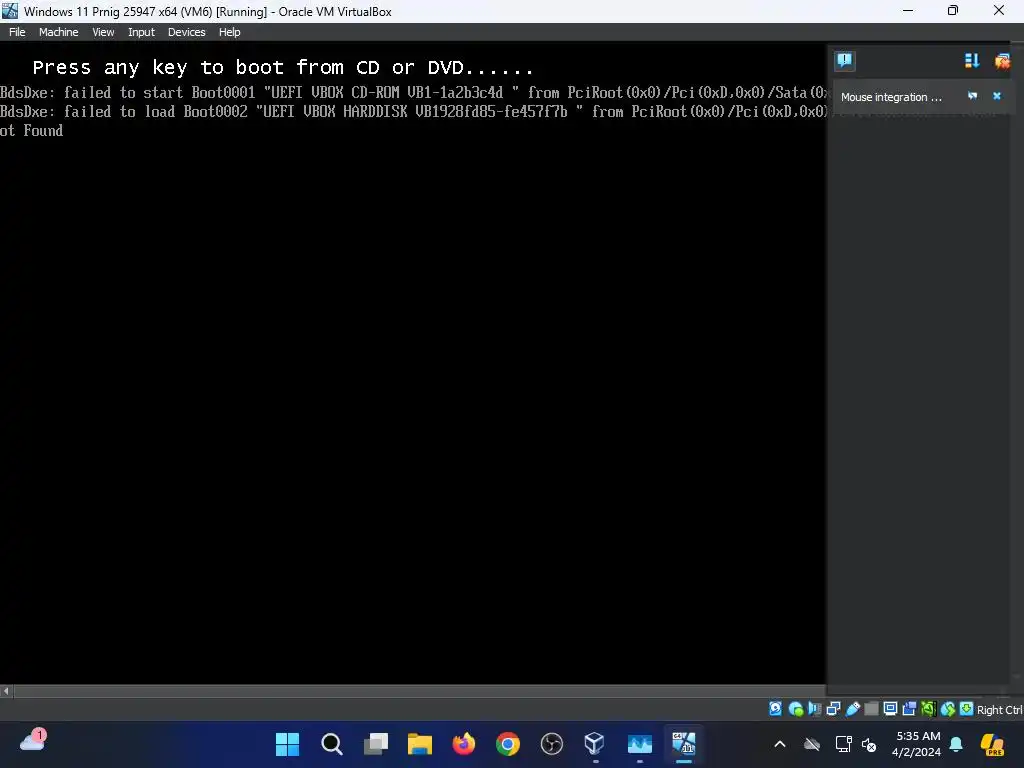The width and height of the screenshot is (1024, 768).
Task: Show hidden system tray icons
Action: 780,744
